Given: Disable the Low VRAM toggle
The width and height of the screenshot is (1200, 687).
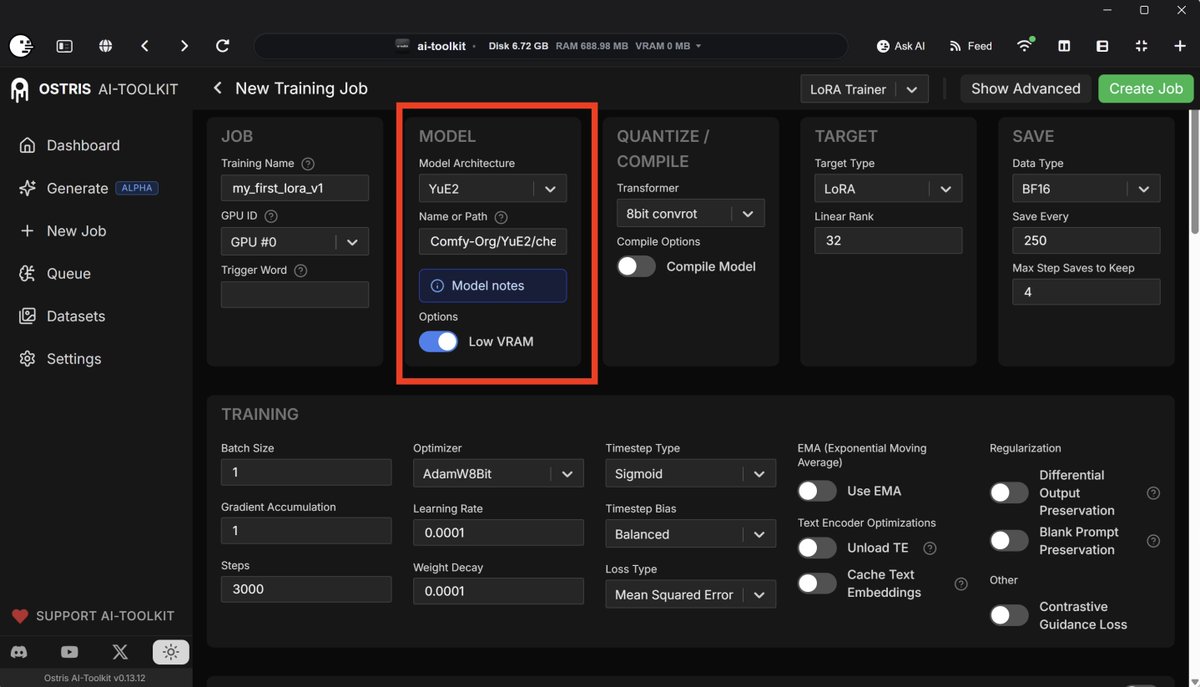Looking at the screenshot, I should tap(438, 341).
